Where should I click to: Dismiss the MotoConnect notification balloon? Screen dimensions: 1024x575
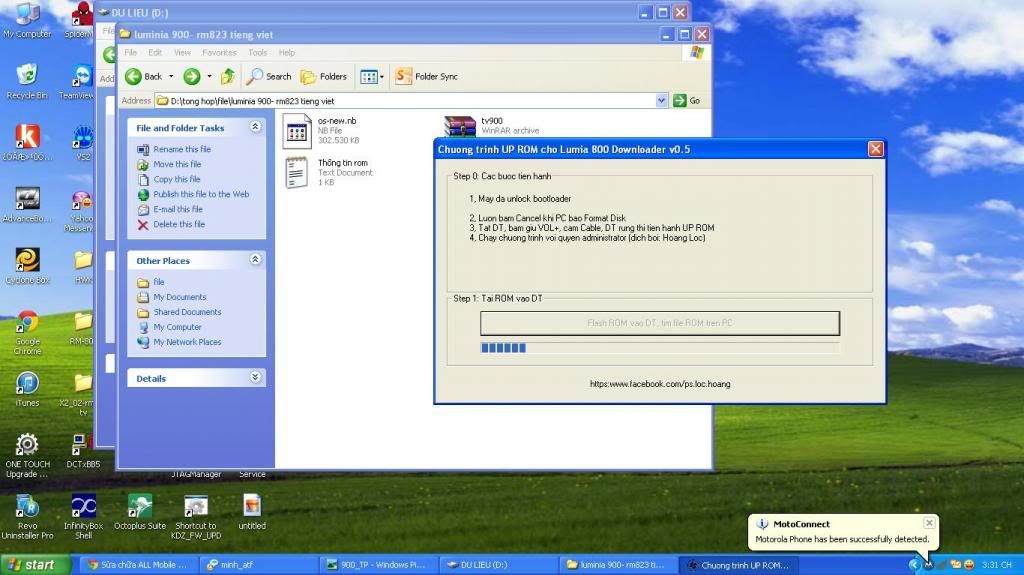[x=929, y=523]
